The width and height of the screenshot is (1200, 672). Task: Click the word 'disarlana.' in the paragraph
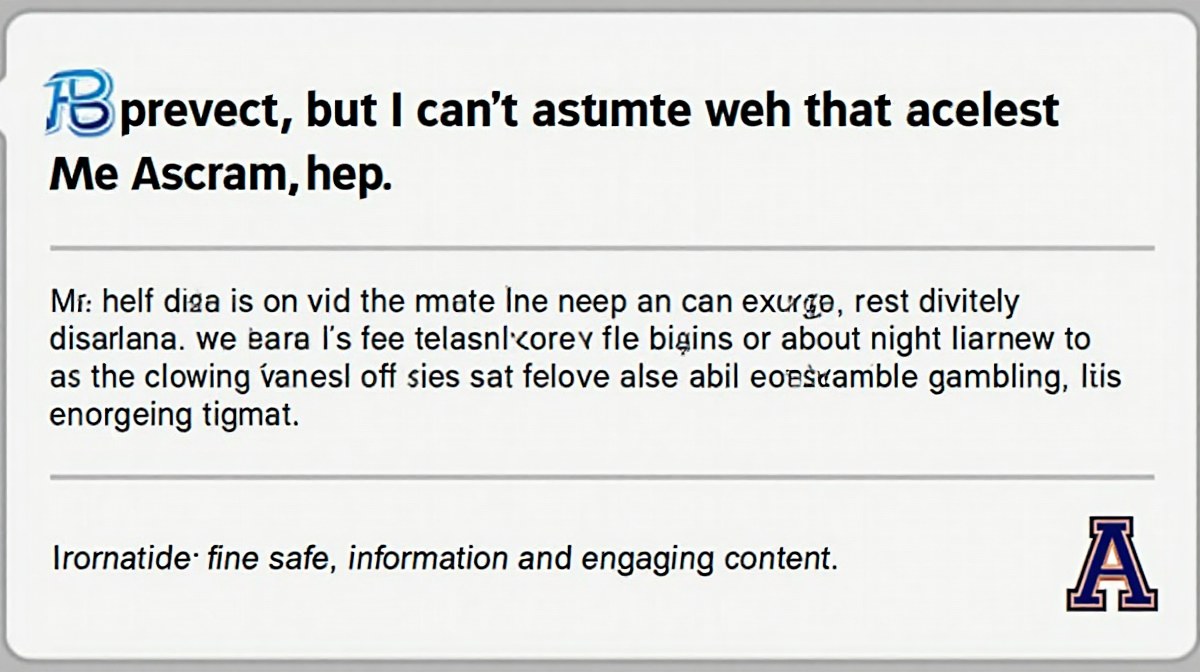point(114,338)
